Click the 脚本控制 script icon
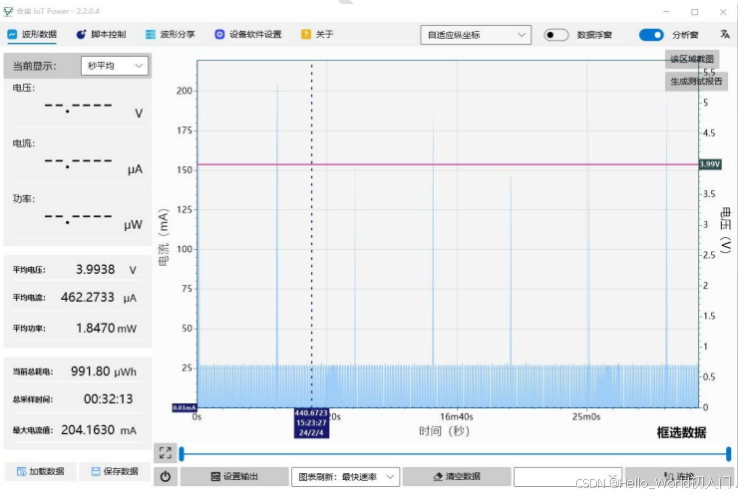Viewport: 744px width, 496px height. [81, 34]
